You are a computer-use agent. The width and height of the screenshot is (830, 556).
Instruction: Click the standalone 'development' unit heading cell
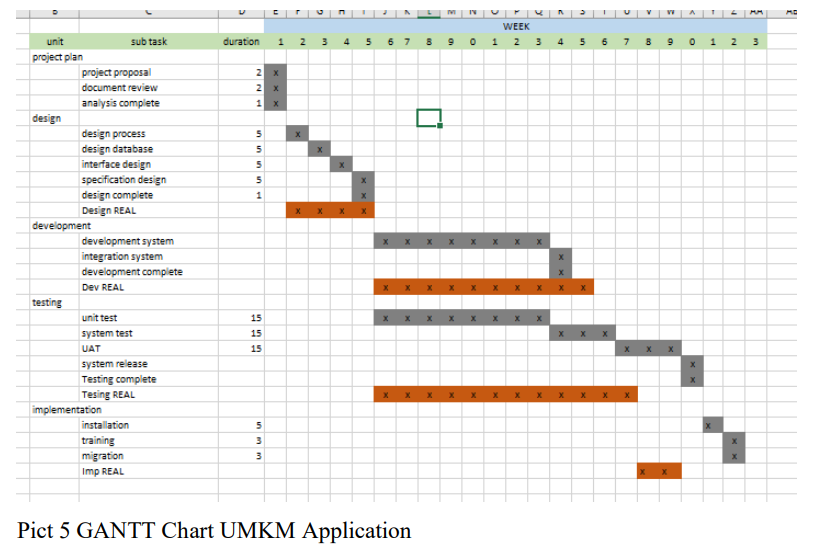pos(55,226)
